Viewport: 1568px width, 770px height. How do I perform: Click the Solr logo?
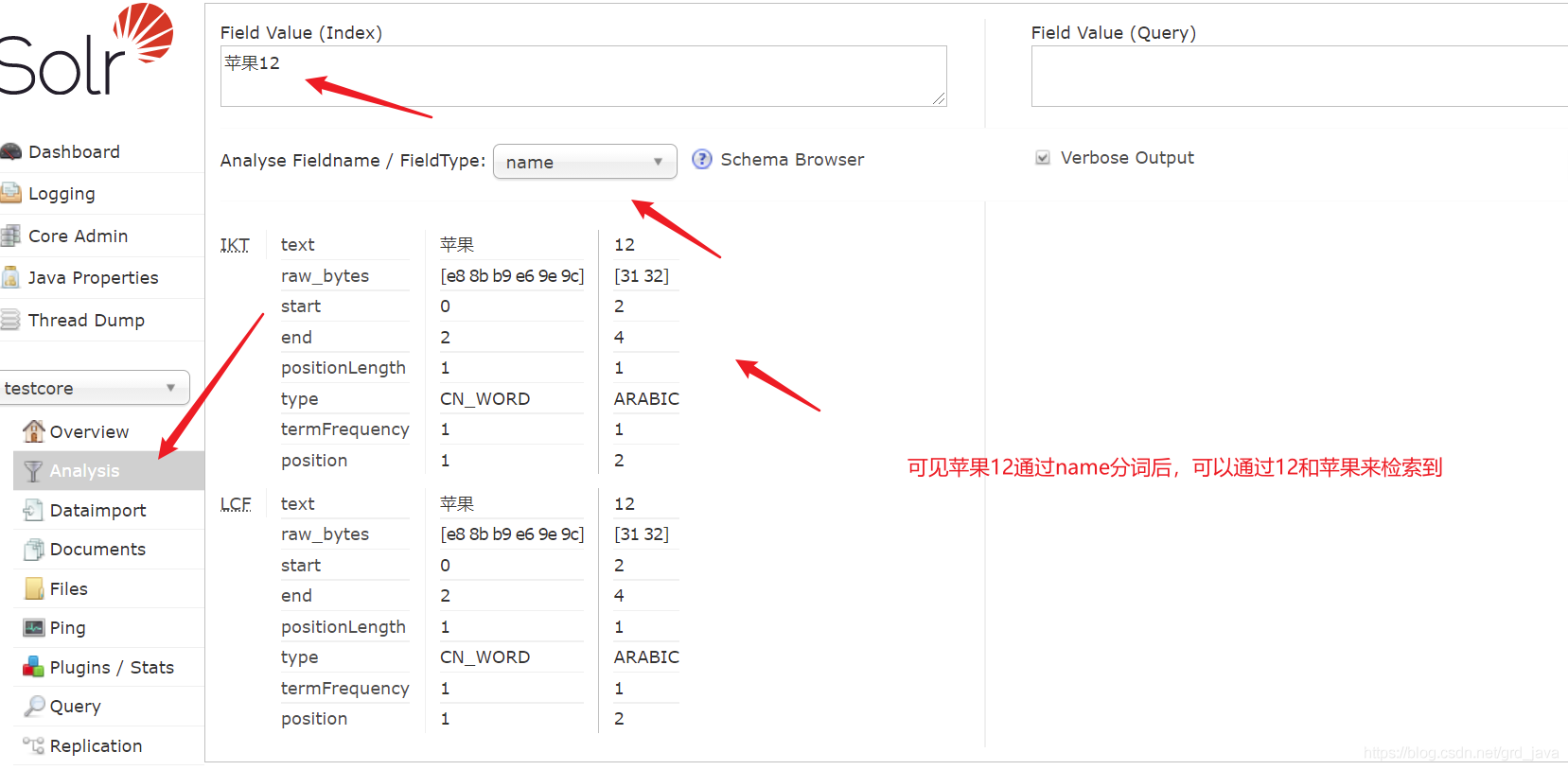coord(87,49)
